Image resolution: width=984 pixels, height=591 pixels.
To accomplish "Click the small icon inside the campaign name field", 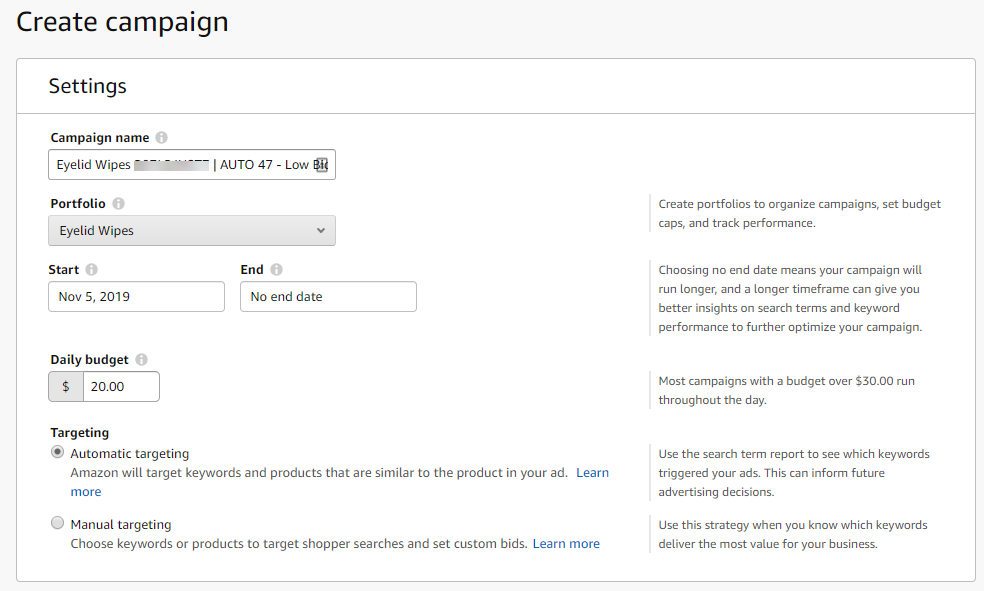I will click(x=321, y=165).
